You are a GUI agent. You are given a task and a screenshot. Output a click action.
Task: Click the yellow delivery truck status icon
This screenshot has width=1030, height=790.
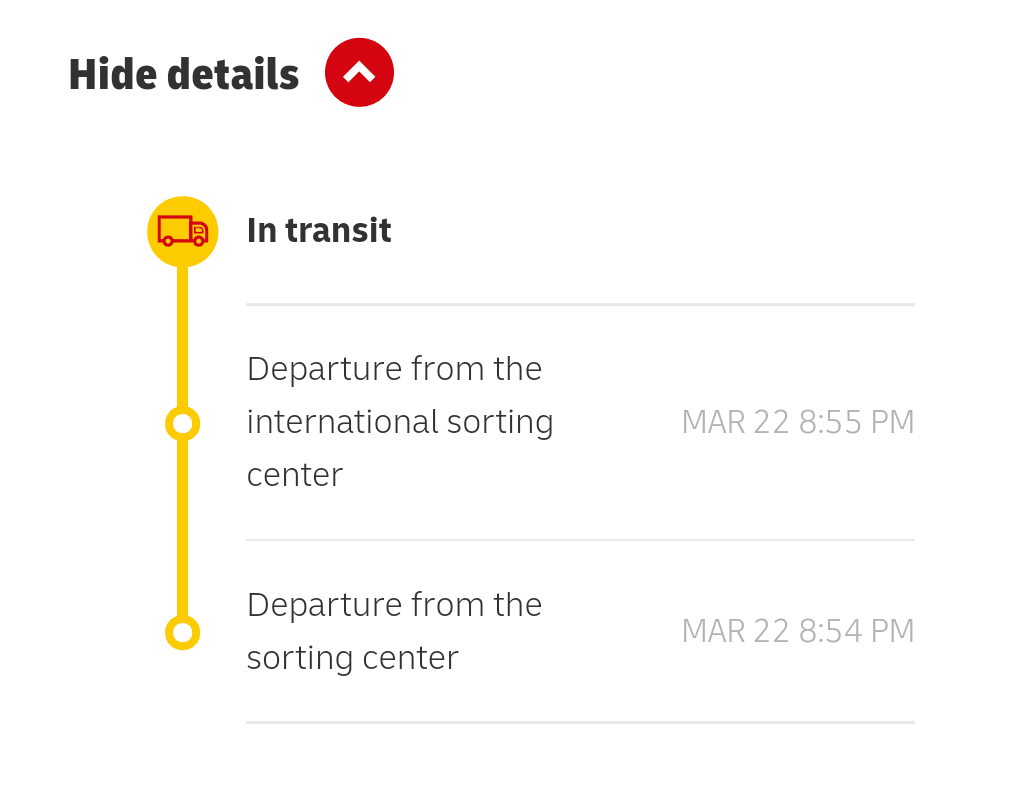pyautogui.click(x=182, y=231)
